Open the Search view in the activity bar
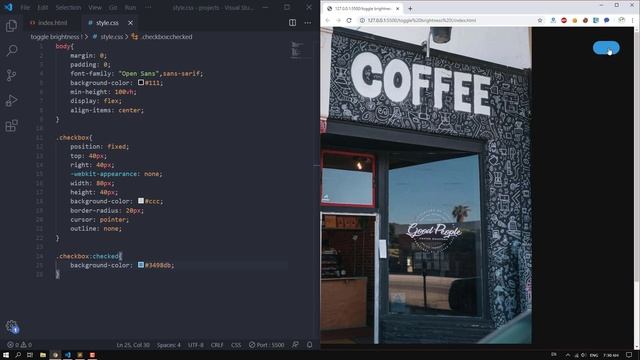Screen dimensions: 640x360 coord(11,50)
